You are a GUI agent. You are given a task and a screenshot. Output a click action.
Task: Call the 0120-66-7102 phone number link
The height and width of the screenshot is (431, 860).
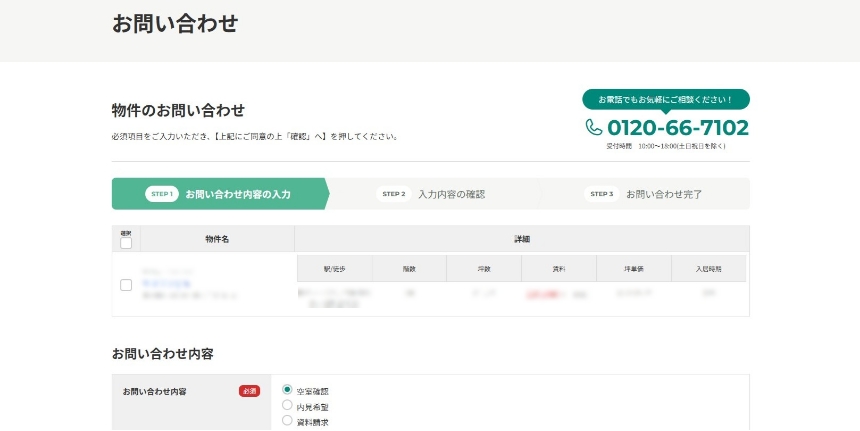[x=677, y=128]
